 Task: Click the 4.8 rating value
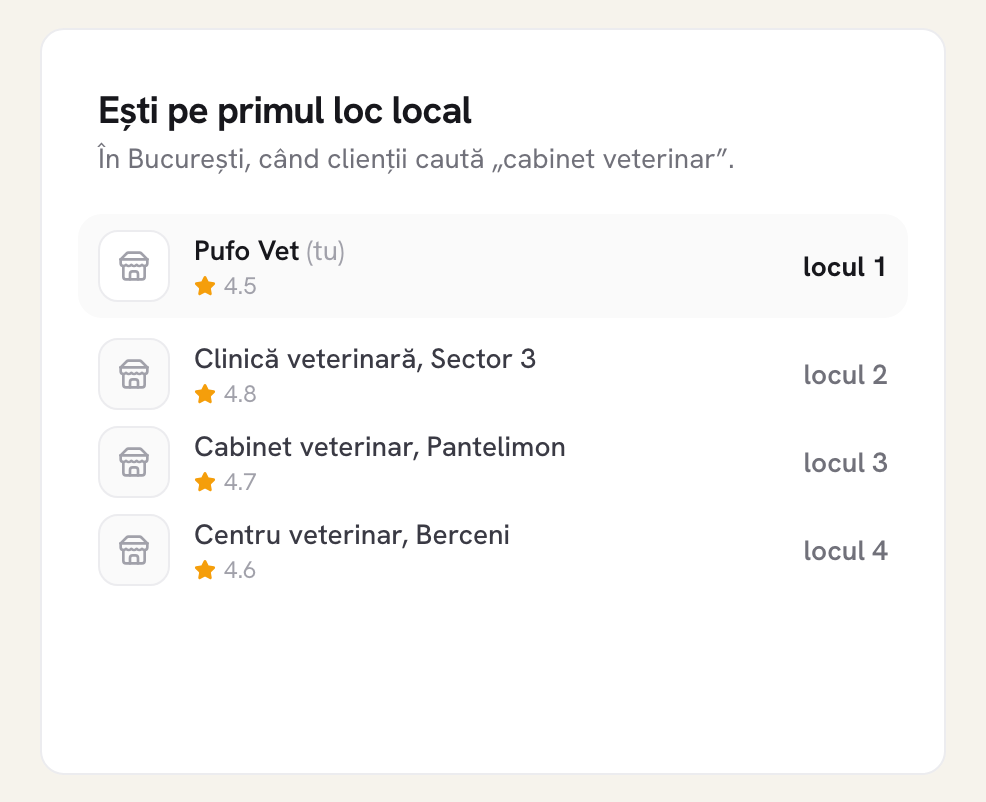pos(240,394)
